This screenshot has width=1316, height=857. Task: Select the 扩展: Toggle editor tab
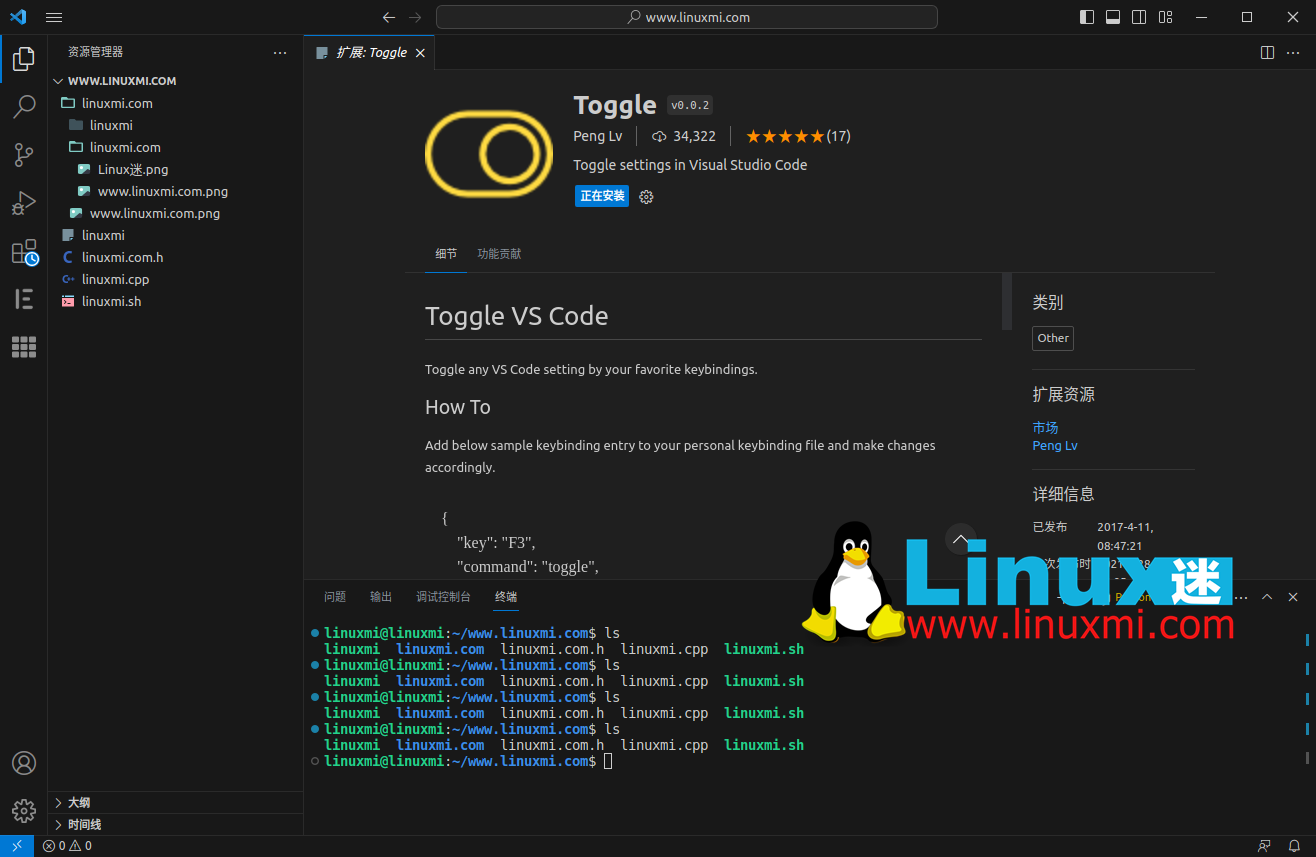370,53
